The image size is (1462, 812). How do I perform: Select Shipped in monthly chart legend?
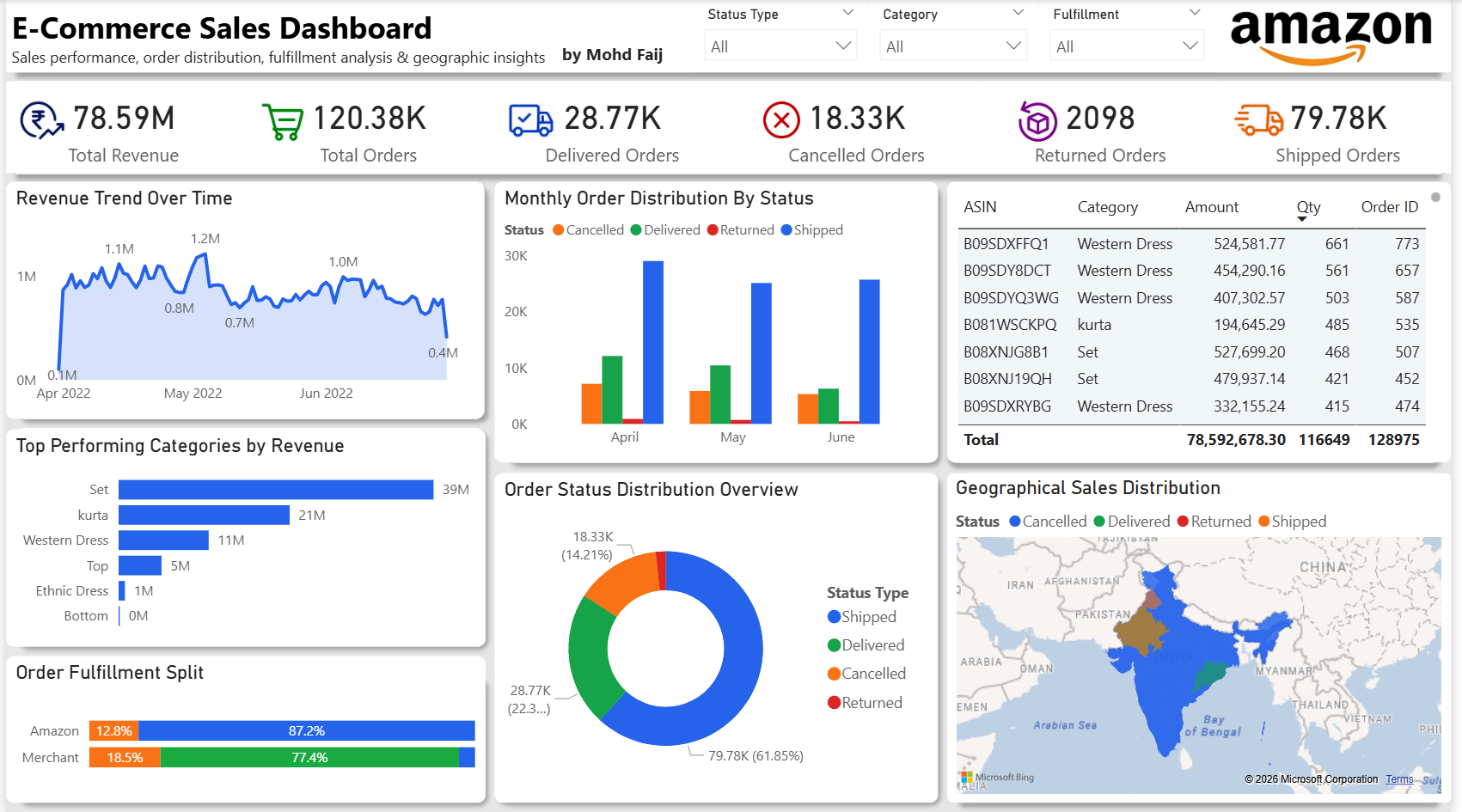(812, 230)
